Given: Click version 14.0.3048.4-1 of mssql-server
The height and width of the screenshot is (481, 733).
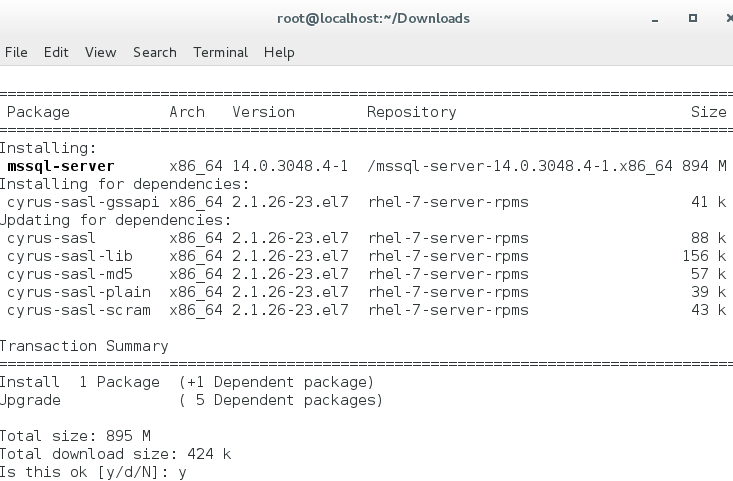Looking at the screenshot, I should (x=290, y=166).
